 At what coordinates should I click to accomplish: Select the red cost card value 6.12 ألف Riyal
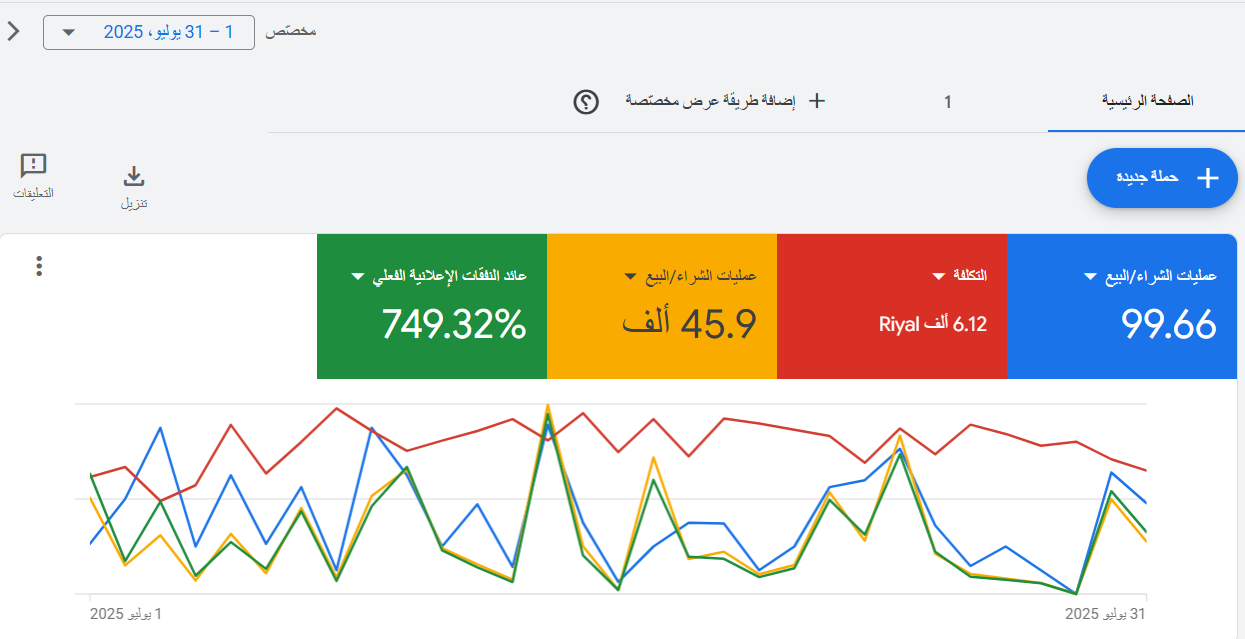pyautogui.click(x=933, y=325)
